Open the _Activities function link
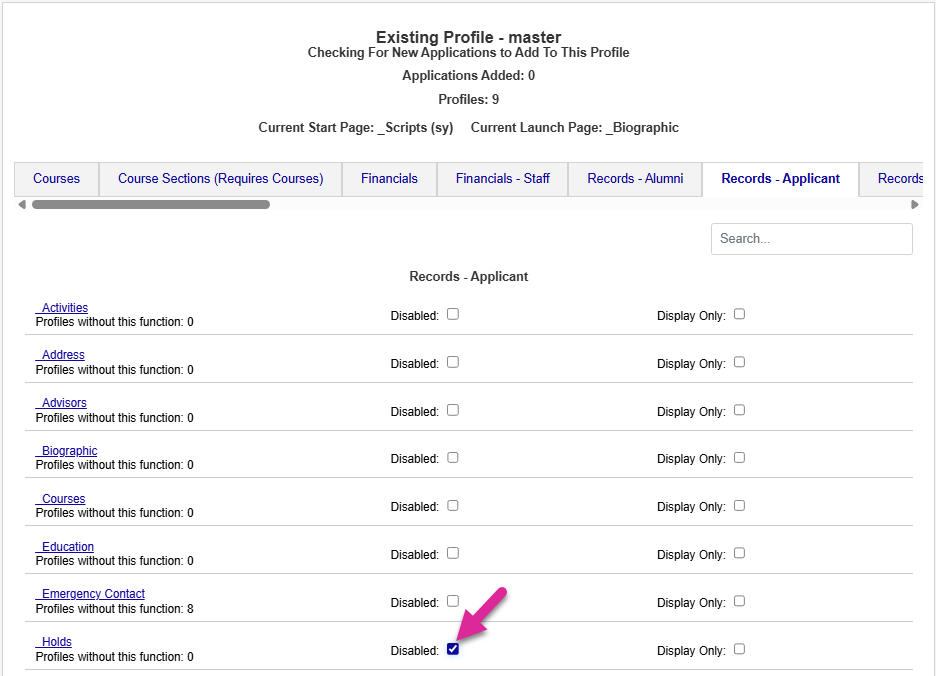936x676 pixels. click(x=62, y=308)
